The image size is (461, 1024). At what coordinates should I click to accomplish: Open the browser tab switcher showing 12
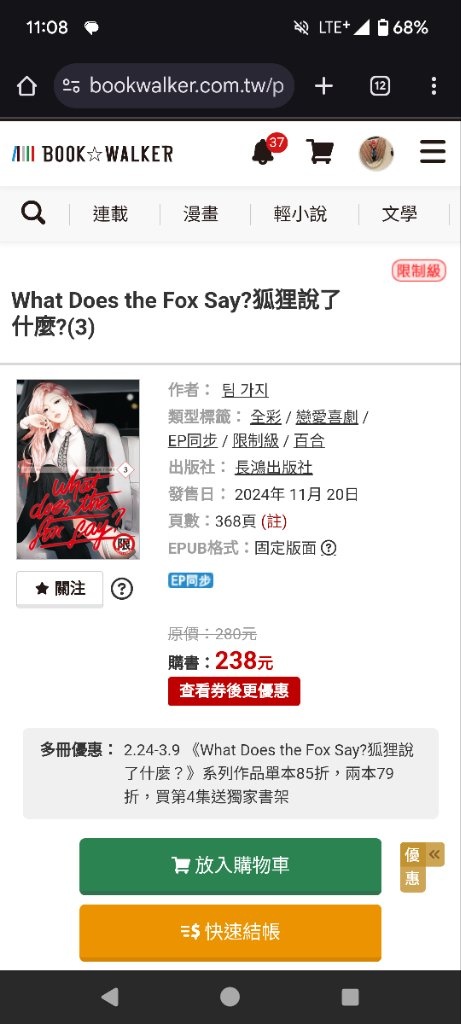tap(380, 86)
